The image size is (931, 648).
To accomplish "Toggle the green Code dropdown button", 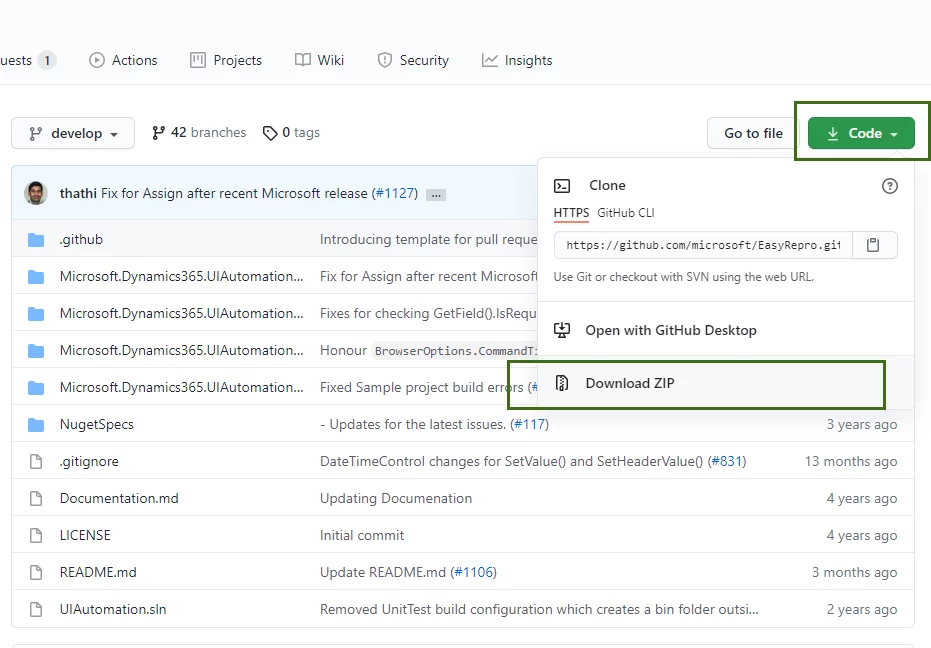I will [x=861, y=133].
